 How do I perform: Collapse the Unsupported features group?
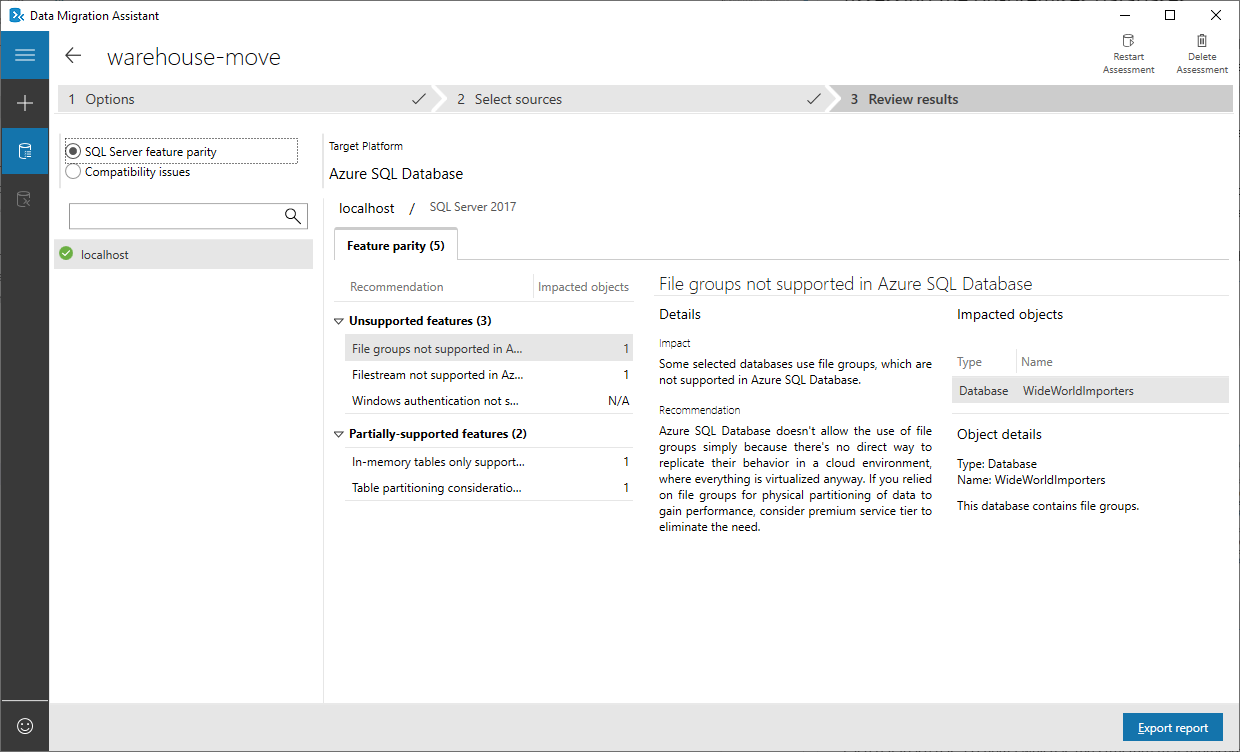[x=339, y=322]
